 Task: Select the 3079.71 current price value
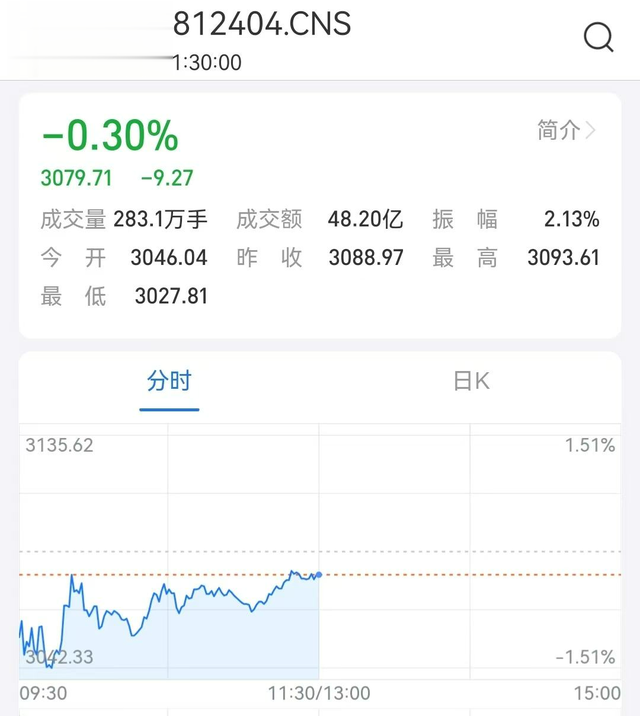[76, 178]
